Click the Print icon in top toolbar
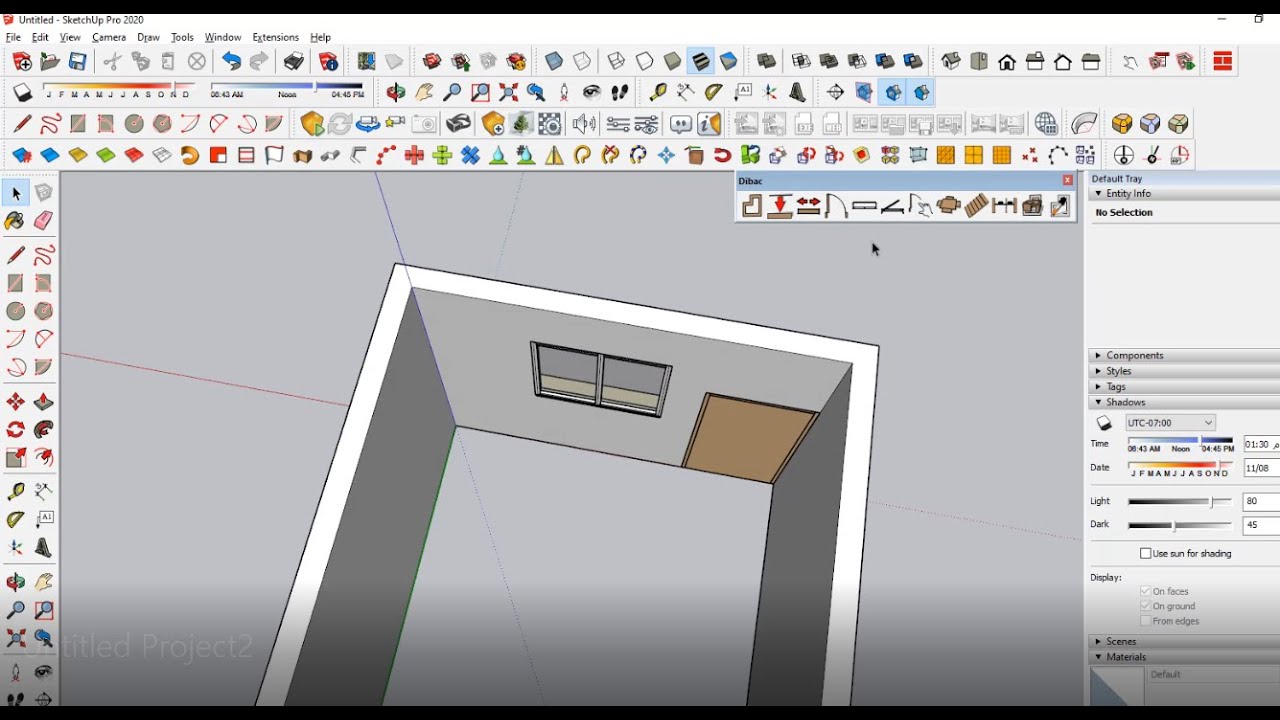This screenshot has height=720, width=1280. (x=294, y=62)
